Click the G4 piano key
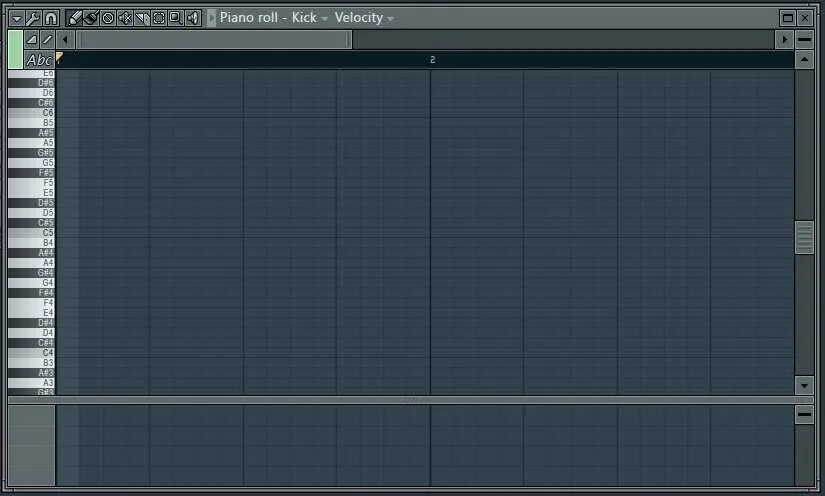 tap(32, 282)
